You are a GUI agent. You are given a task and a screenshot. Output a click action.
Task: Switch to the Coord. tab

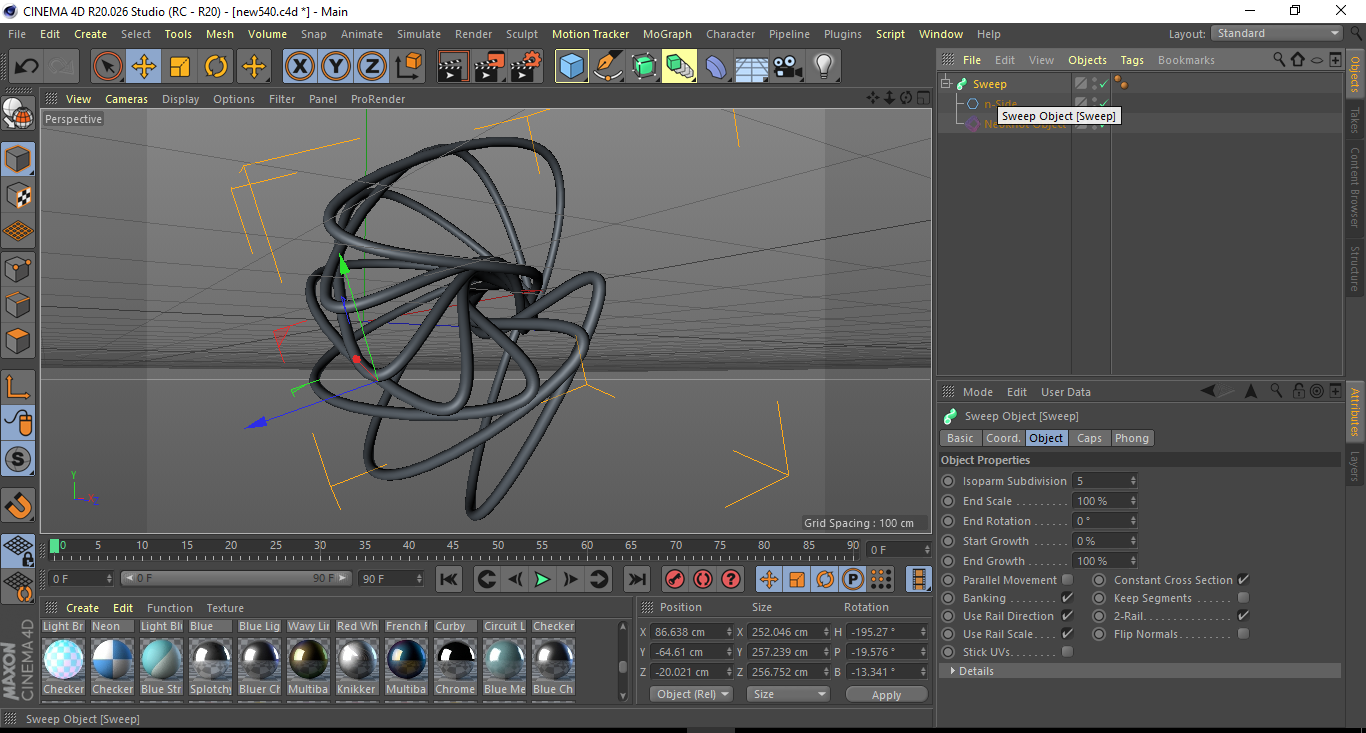tap(1003, 438)
